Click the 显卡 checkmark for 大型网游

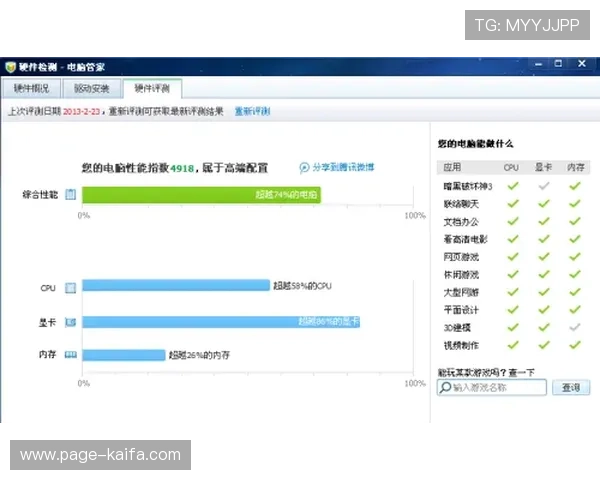click(x=544, y=292)
